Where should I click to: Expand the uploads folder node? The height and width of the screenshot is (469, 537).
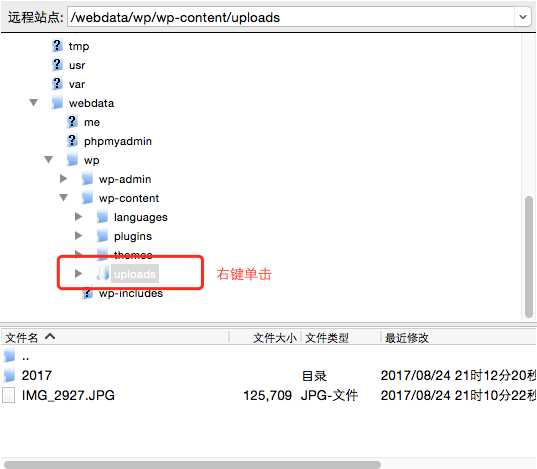78,273
